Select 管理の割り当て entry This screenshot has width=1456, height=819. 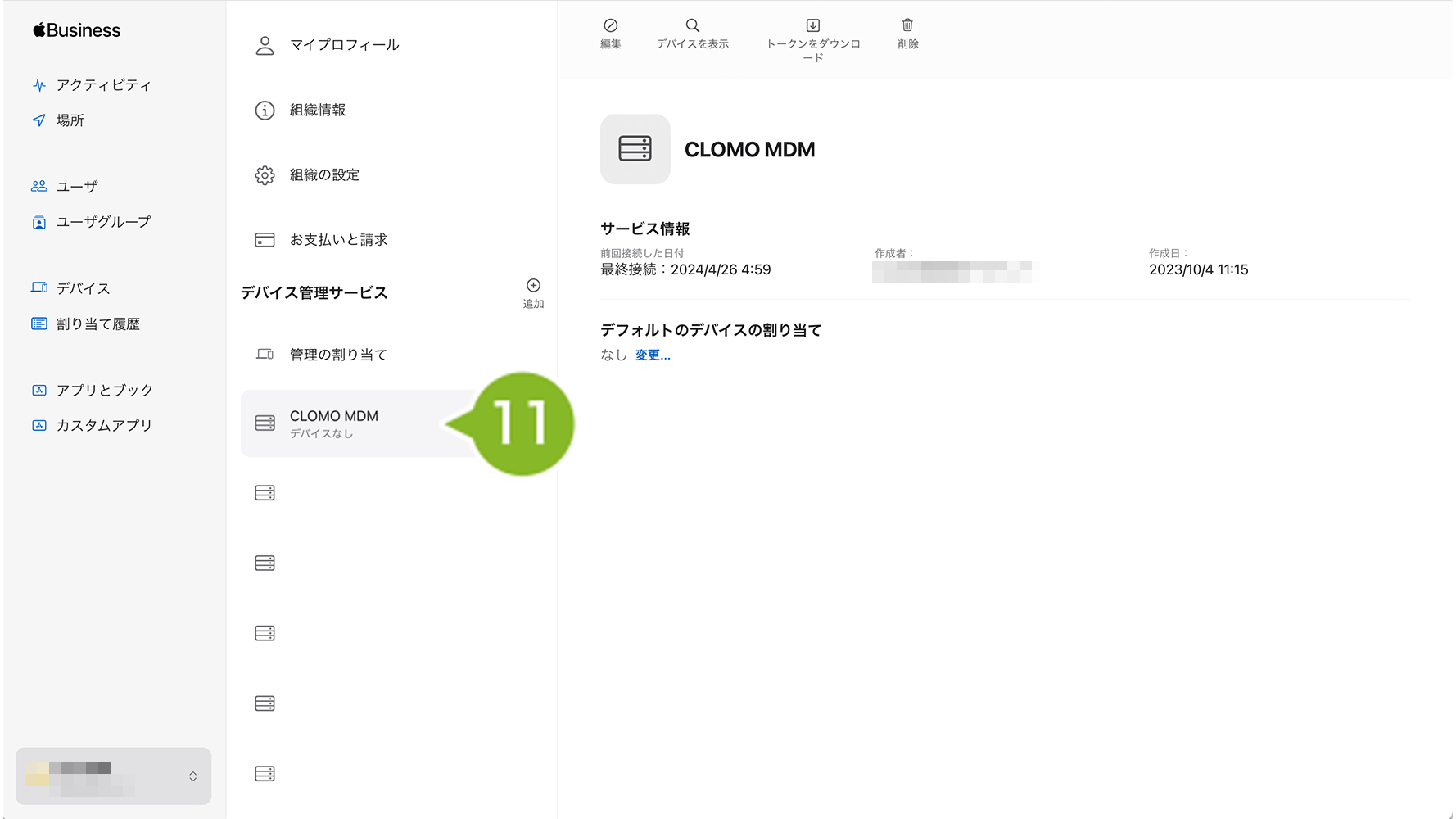(x=322, y=355)
